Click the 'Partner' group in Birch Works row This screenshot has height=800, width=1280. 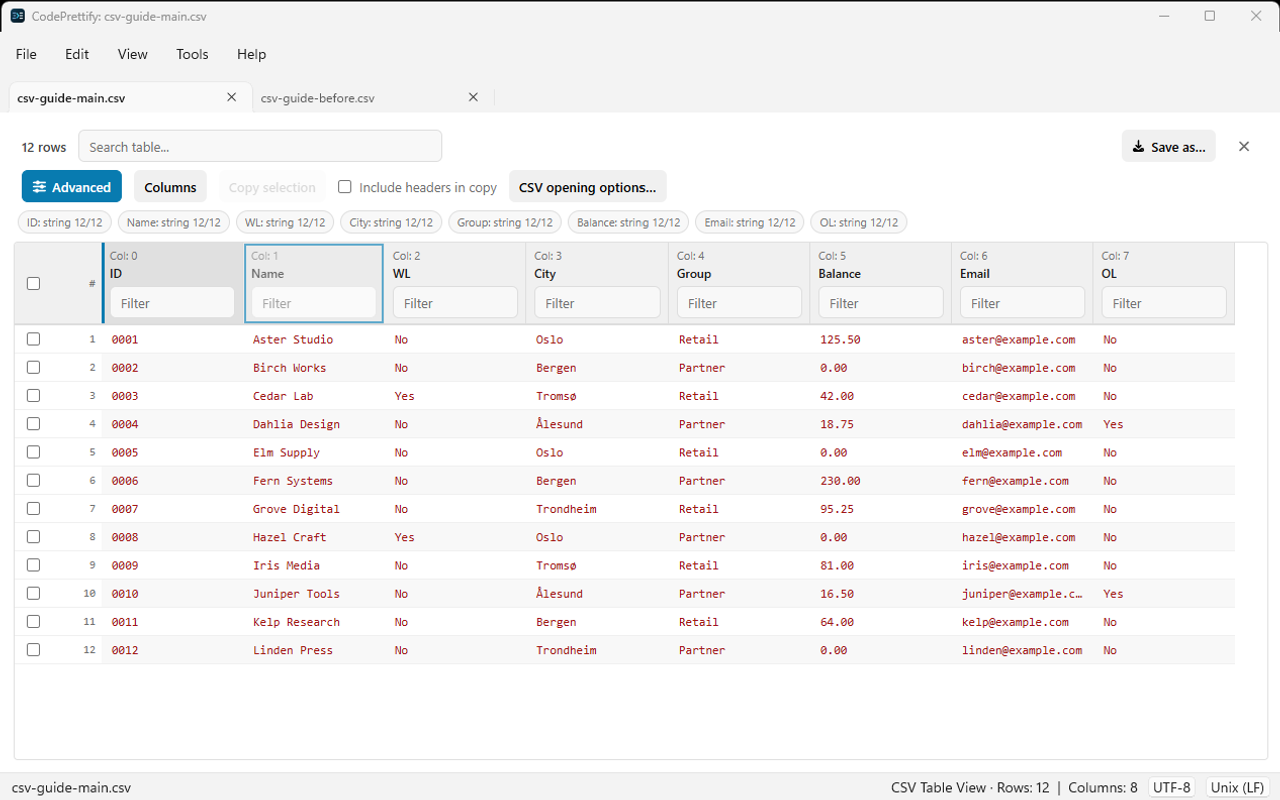[x=702, y=368]
